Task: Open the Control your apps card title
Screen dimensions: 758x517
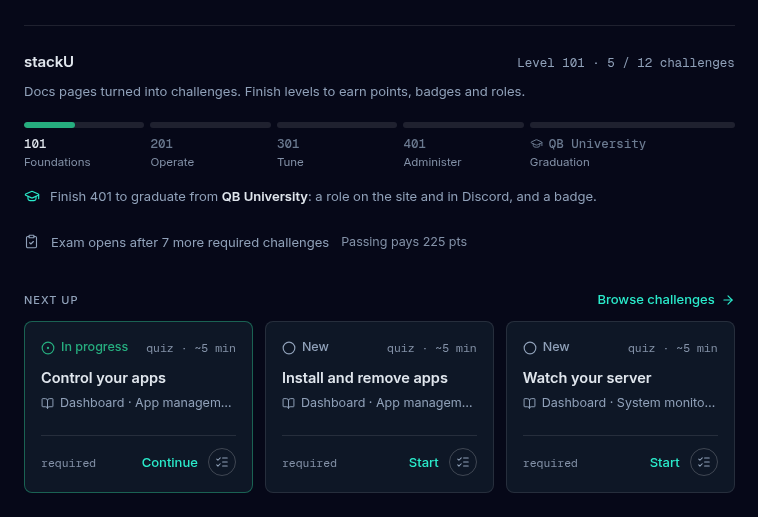Action: pyautogui.click(x=103, y=378)
